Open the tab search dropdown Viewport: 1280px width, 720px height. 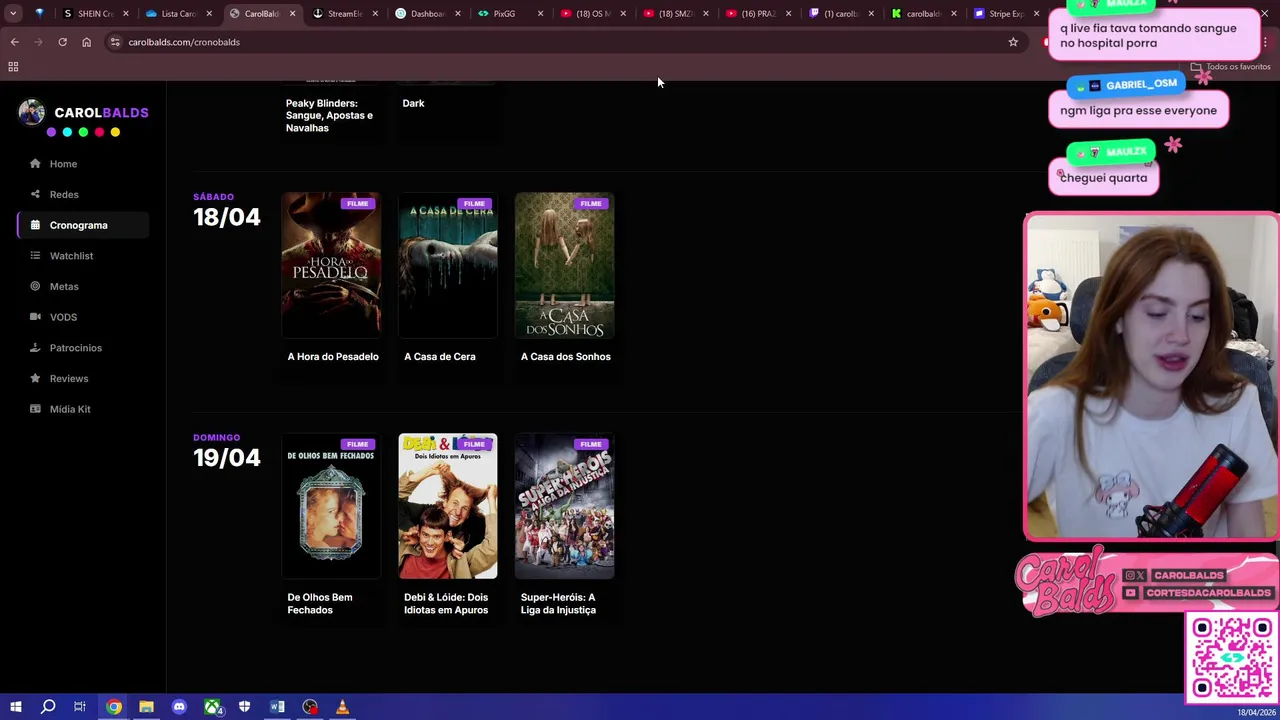(x=13, y=14)
